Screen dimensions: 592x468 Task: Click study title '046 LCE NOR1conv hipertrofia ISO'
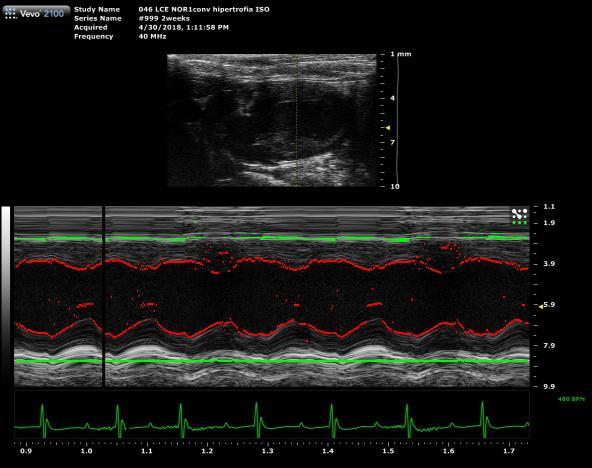click(x=204, y=9)
